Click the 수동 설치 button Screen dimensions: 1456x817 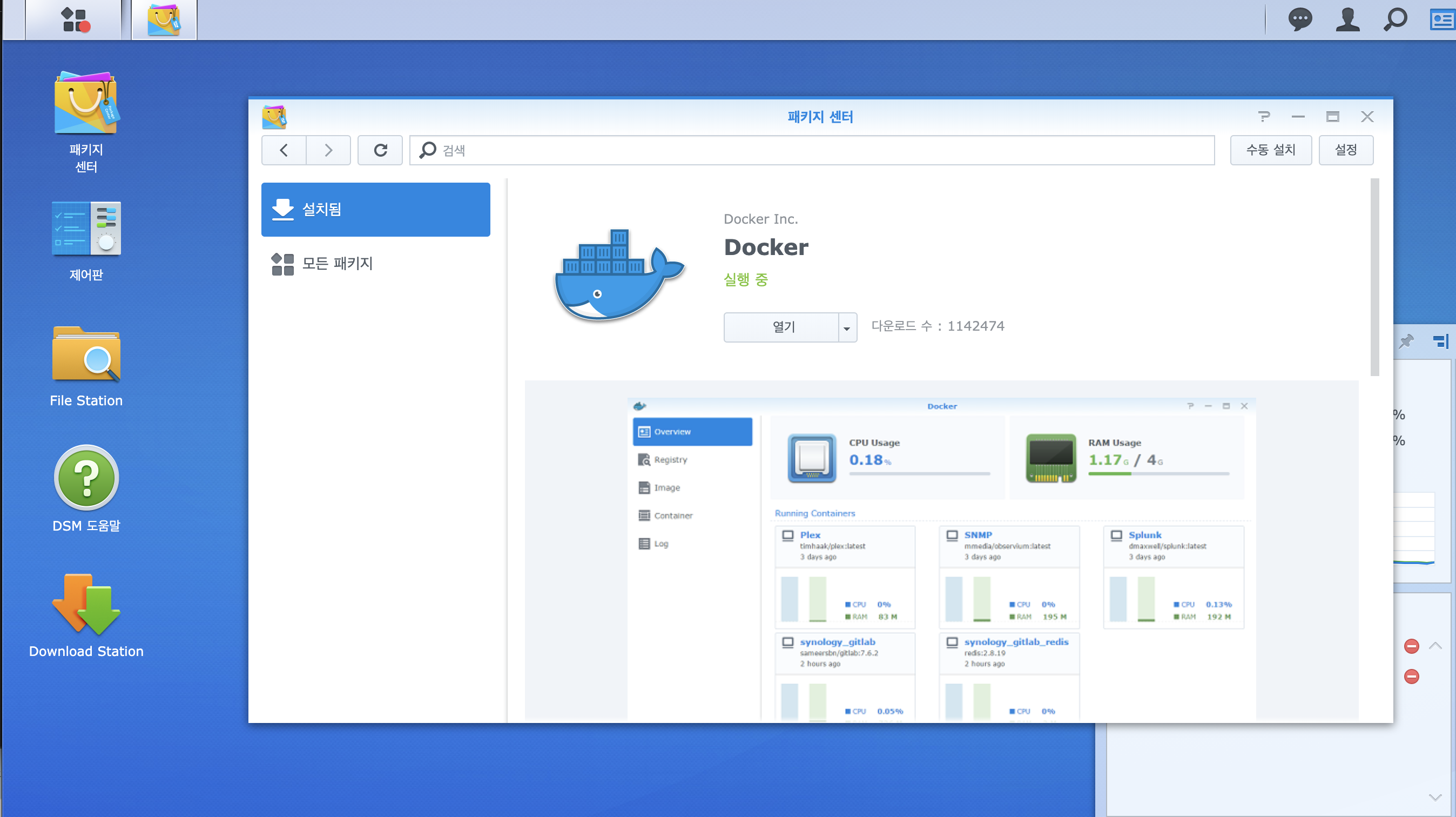point(1271,150)
